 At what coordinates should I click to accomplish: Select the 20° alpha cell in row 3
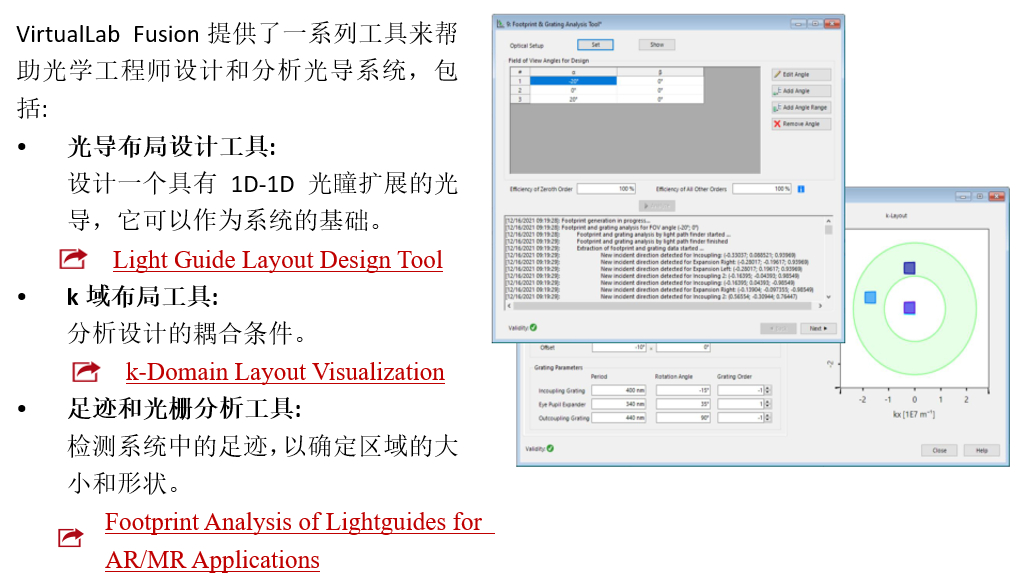coord(573,100)
